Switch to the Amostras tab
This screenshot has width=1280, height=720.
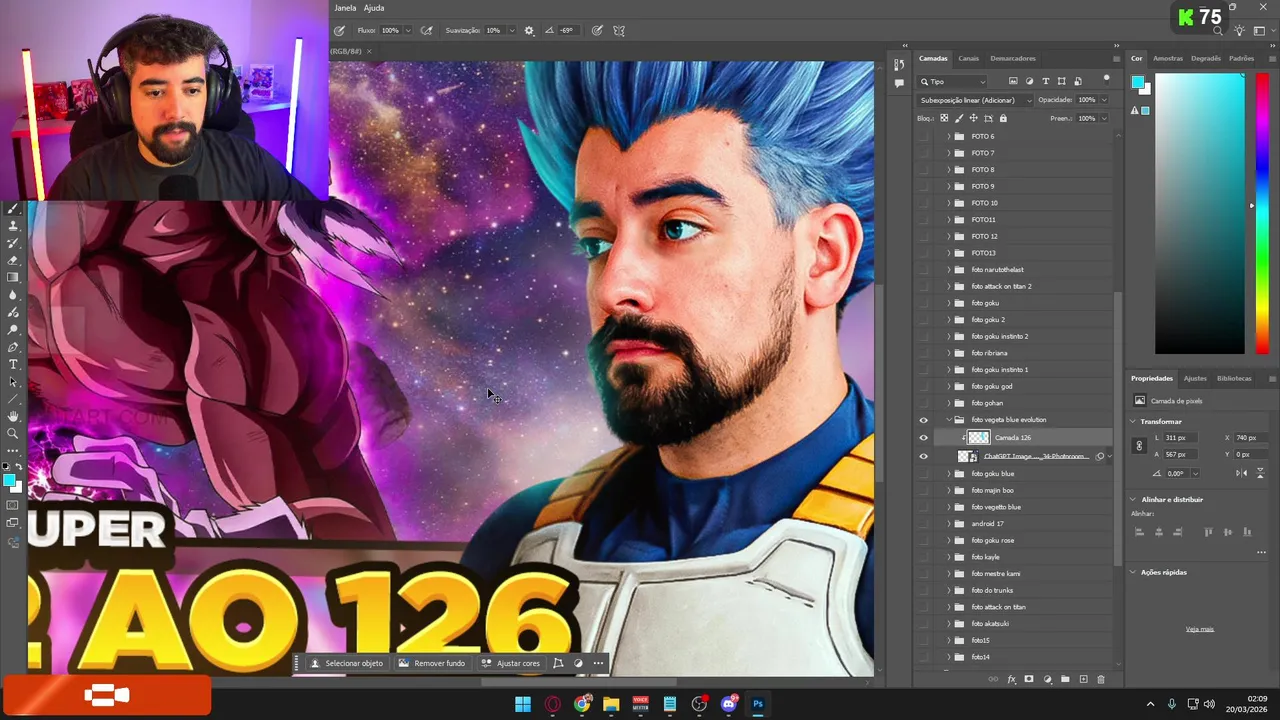(1168, 58)
